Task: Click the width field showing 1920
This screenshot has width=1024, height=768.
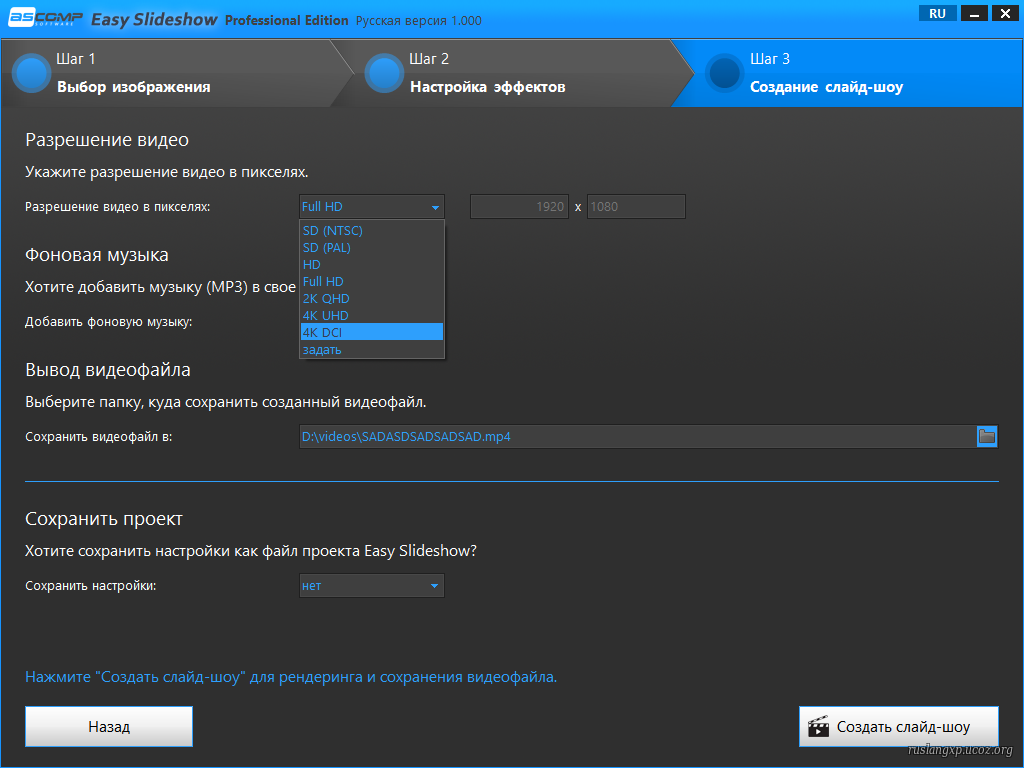Action: click(x=519, y=206)
